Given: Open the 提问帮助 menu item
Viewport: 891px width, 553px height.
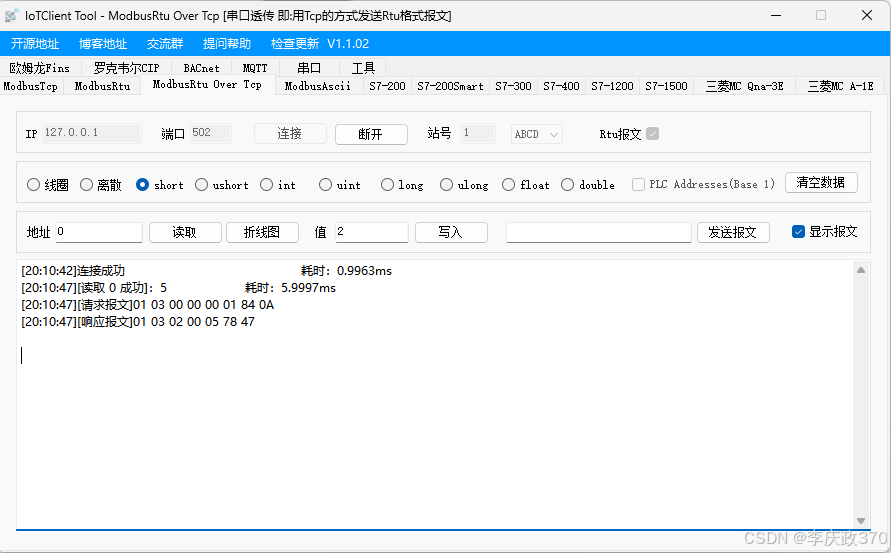Looking at the screenshot, I should tap(227, 44).
